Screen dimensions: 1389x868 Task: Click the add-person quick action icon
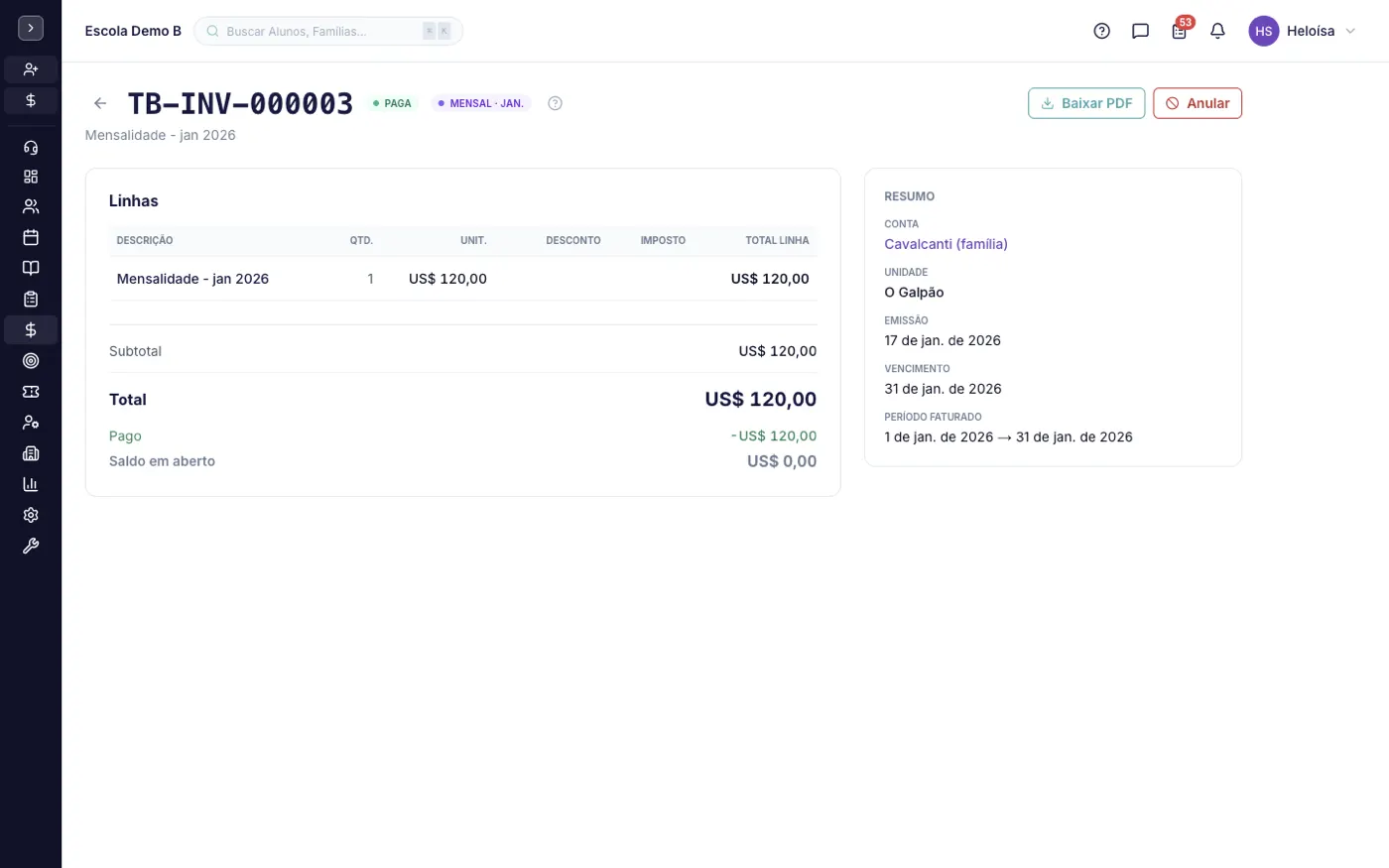31,69
